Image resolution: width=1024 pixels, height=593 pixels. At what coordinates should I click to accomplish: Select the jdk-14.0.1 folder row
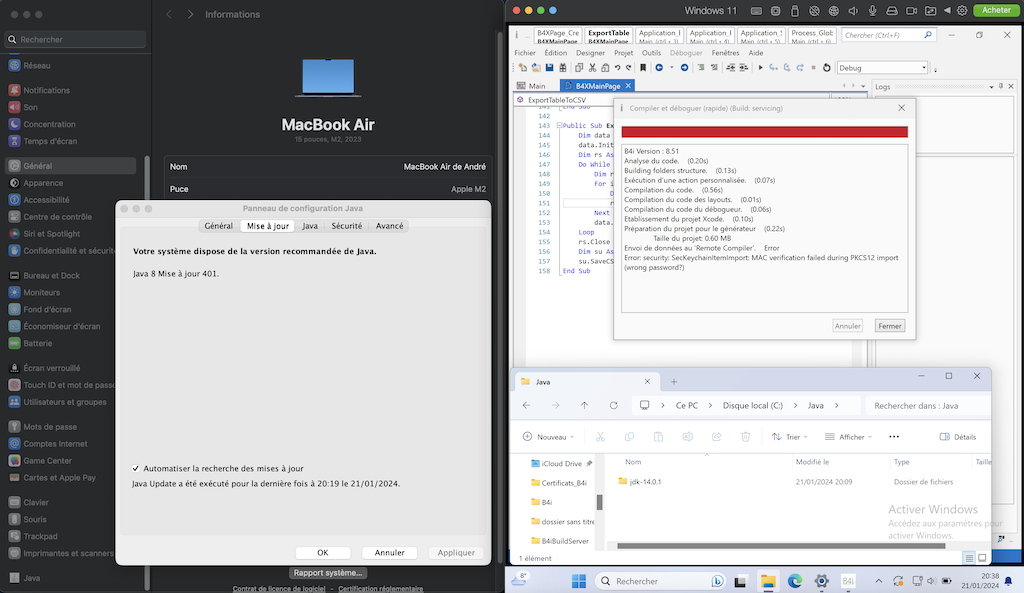coord(803,482)
